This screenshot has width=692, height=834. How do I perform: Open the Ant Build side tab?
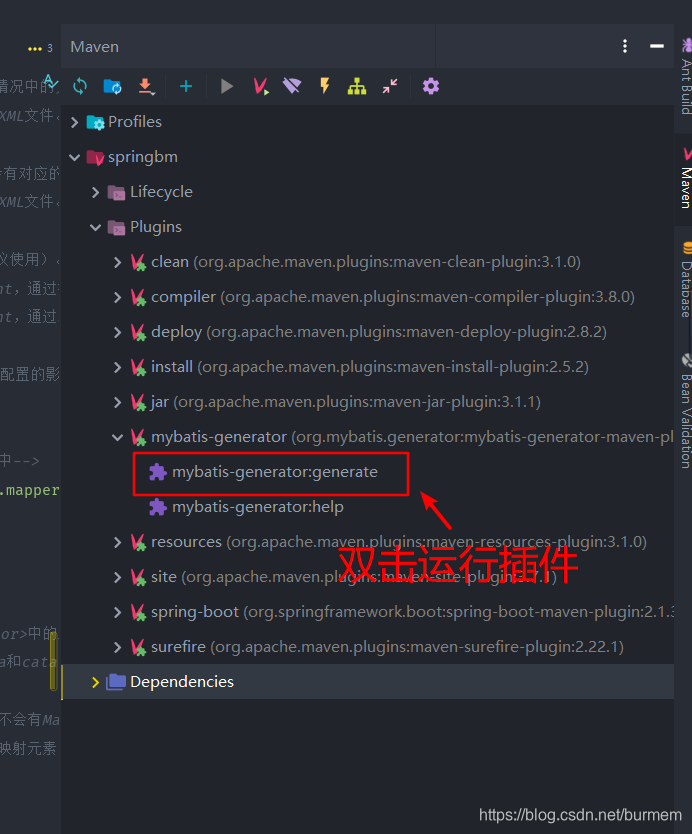[686, 77]
